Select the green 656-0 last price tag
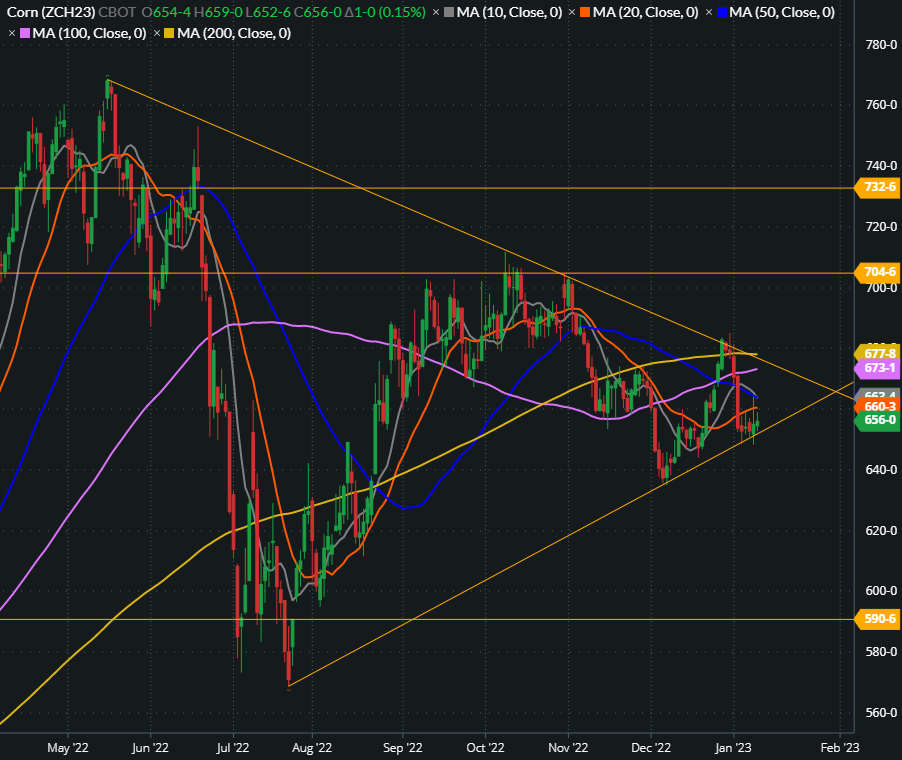 pos(877,421)
